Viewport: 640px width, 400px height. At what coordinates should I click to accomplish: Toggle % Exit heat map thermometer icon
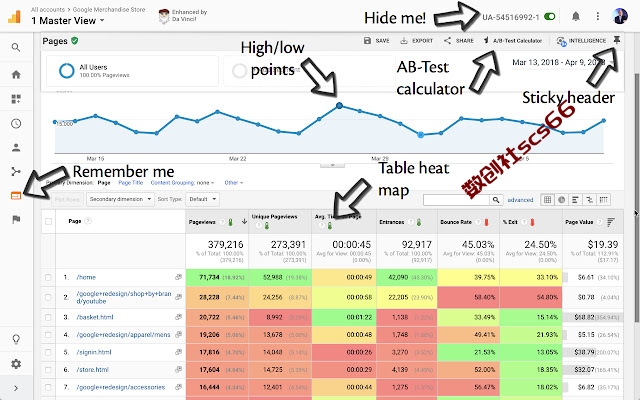tap(532, 222)
